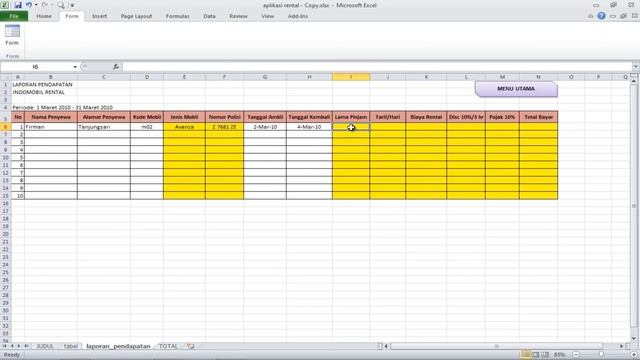The width and height of the screenshot is (640, 360).
Task: Select the laporan_pendapatan sheet tab
Action: click(118, 346)
